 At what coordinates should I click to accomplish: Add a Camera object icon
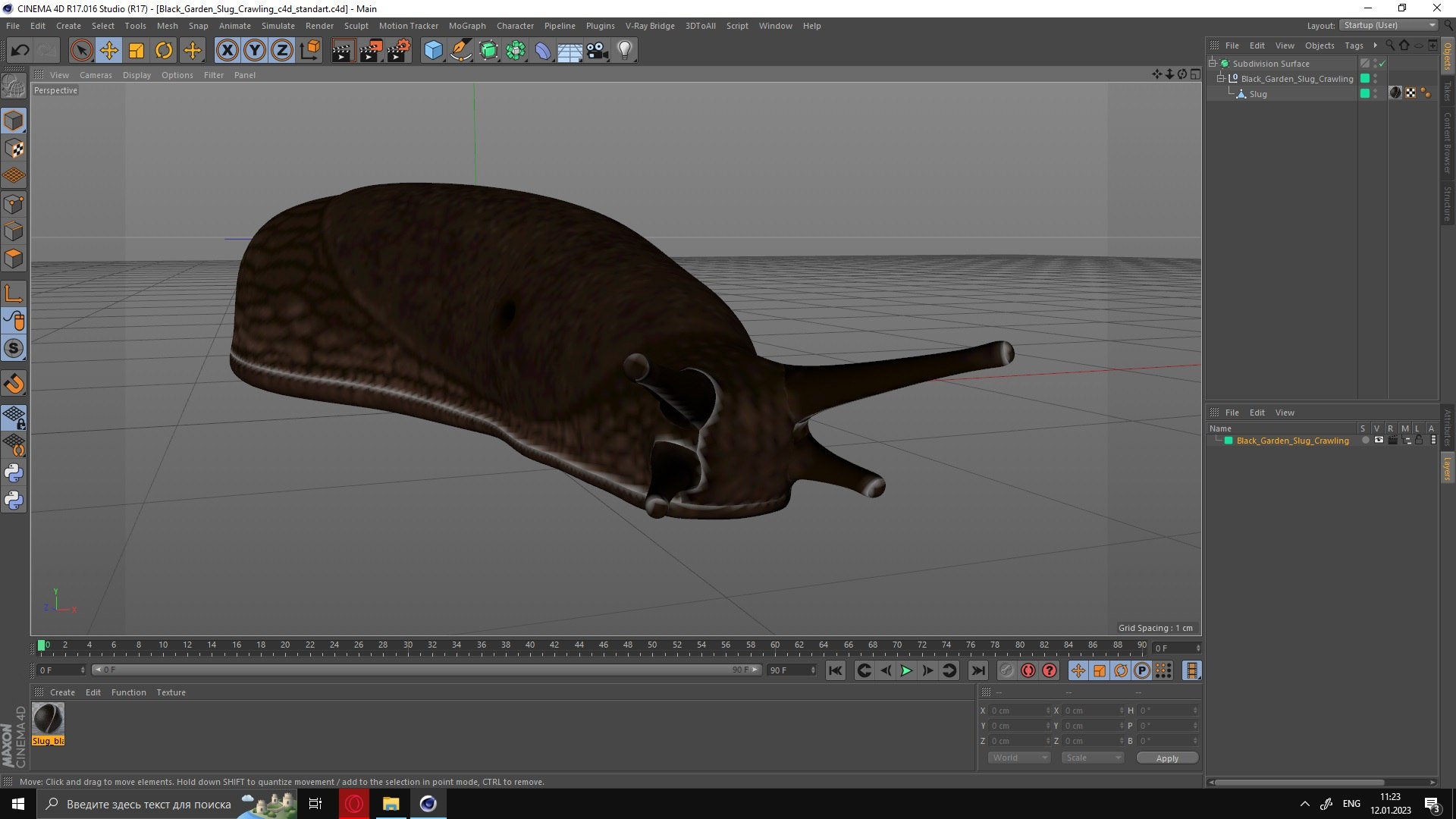pyautogui.click(x=598, y=51)
